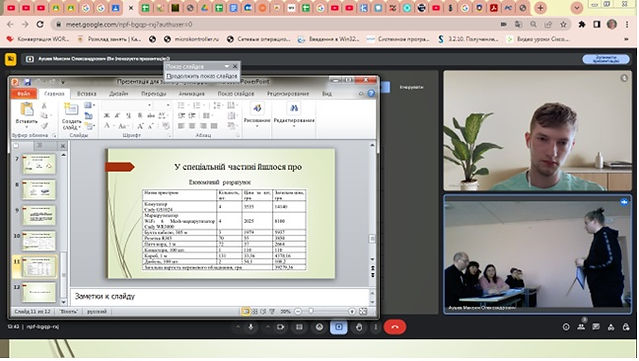Open the participants list icon
This screenshot has width=639, height=361.
click(581, 327)
